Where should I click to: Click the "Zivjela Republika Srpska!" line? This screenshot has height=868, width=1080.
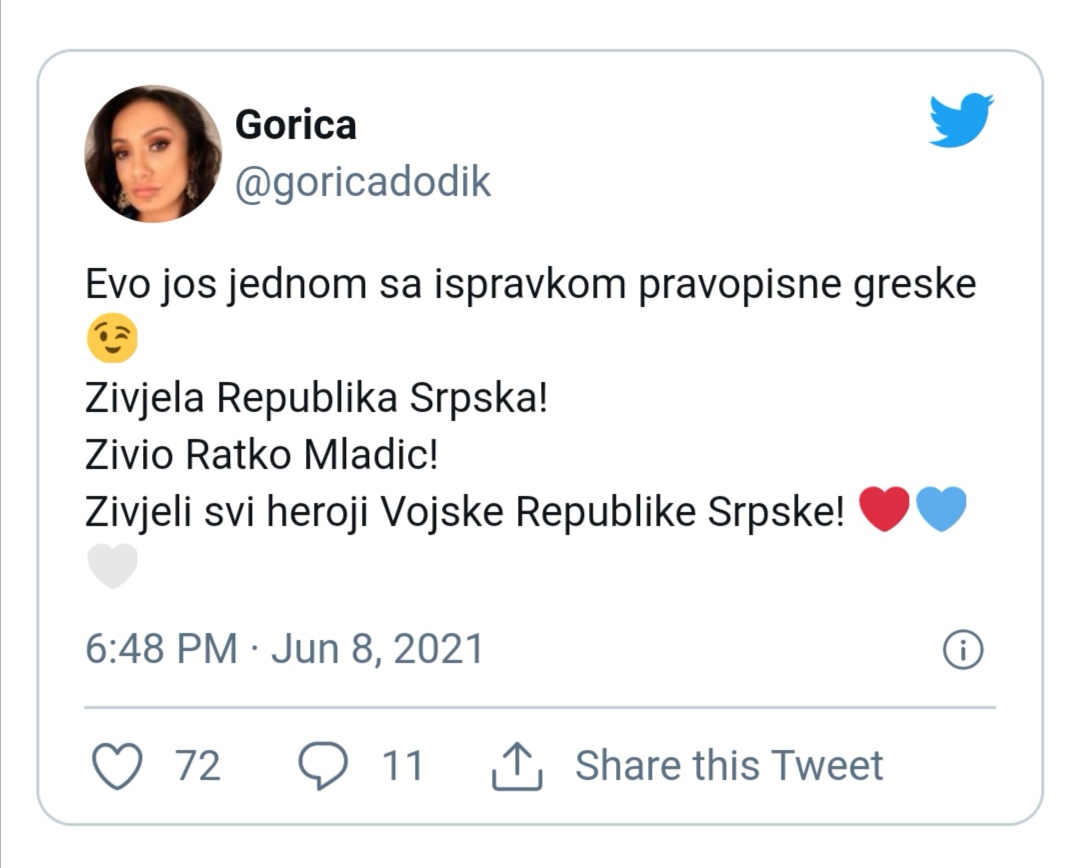(316, 399)
